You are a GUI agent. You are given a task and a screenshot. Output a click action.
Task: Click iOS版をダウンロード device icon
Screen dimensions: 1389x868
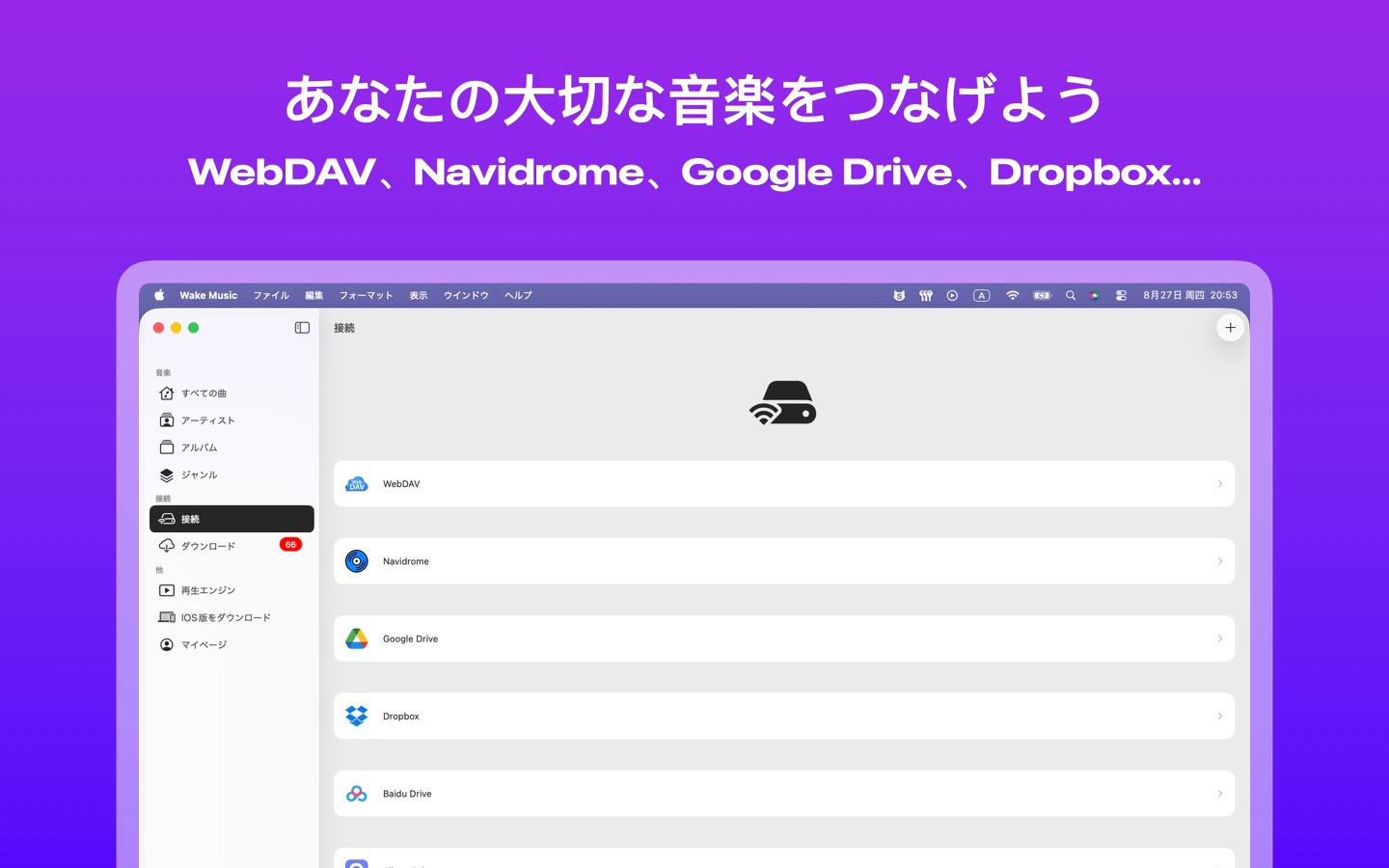click(x=167, y=617)
